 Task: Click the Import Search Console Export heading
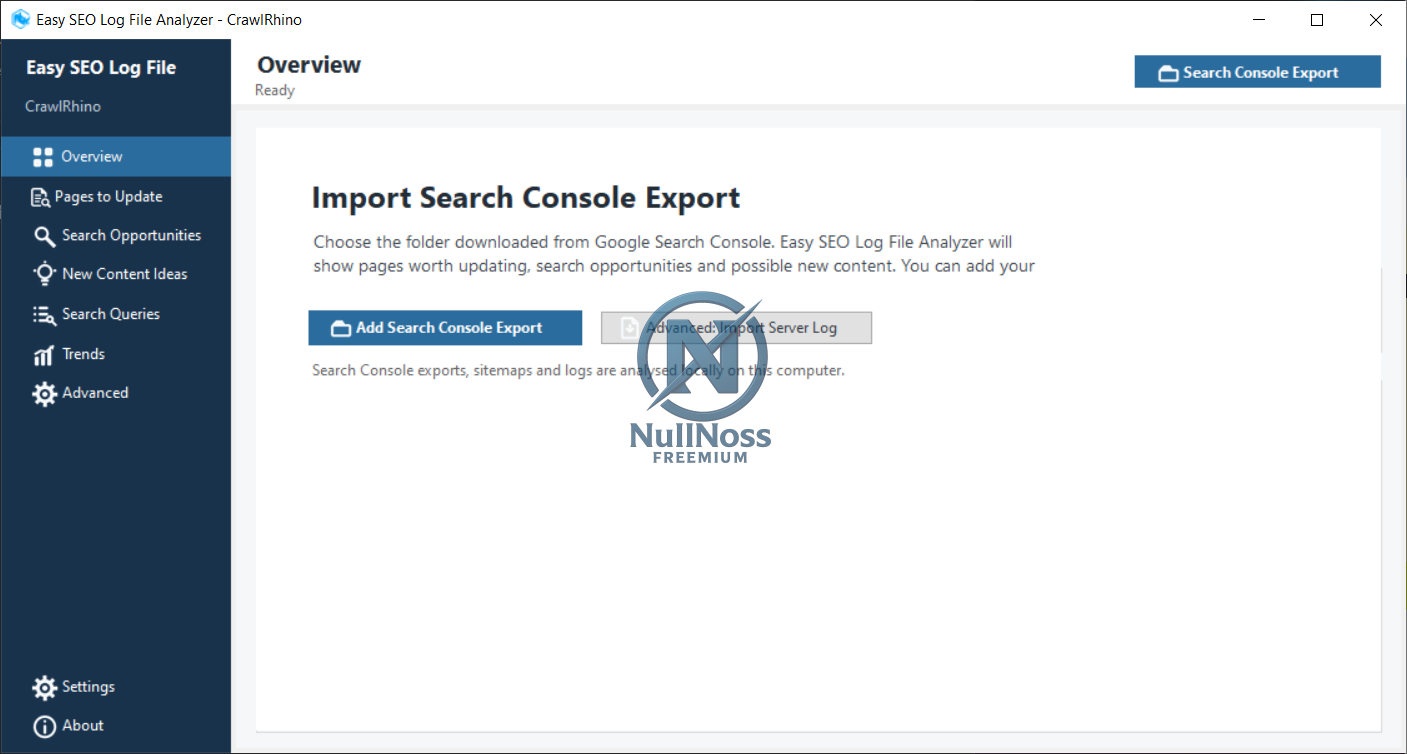tap(526, 198)
